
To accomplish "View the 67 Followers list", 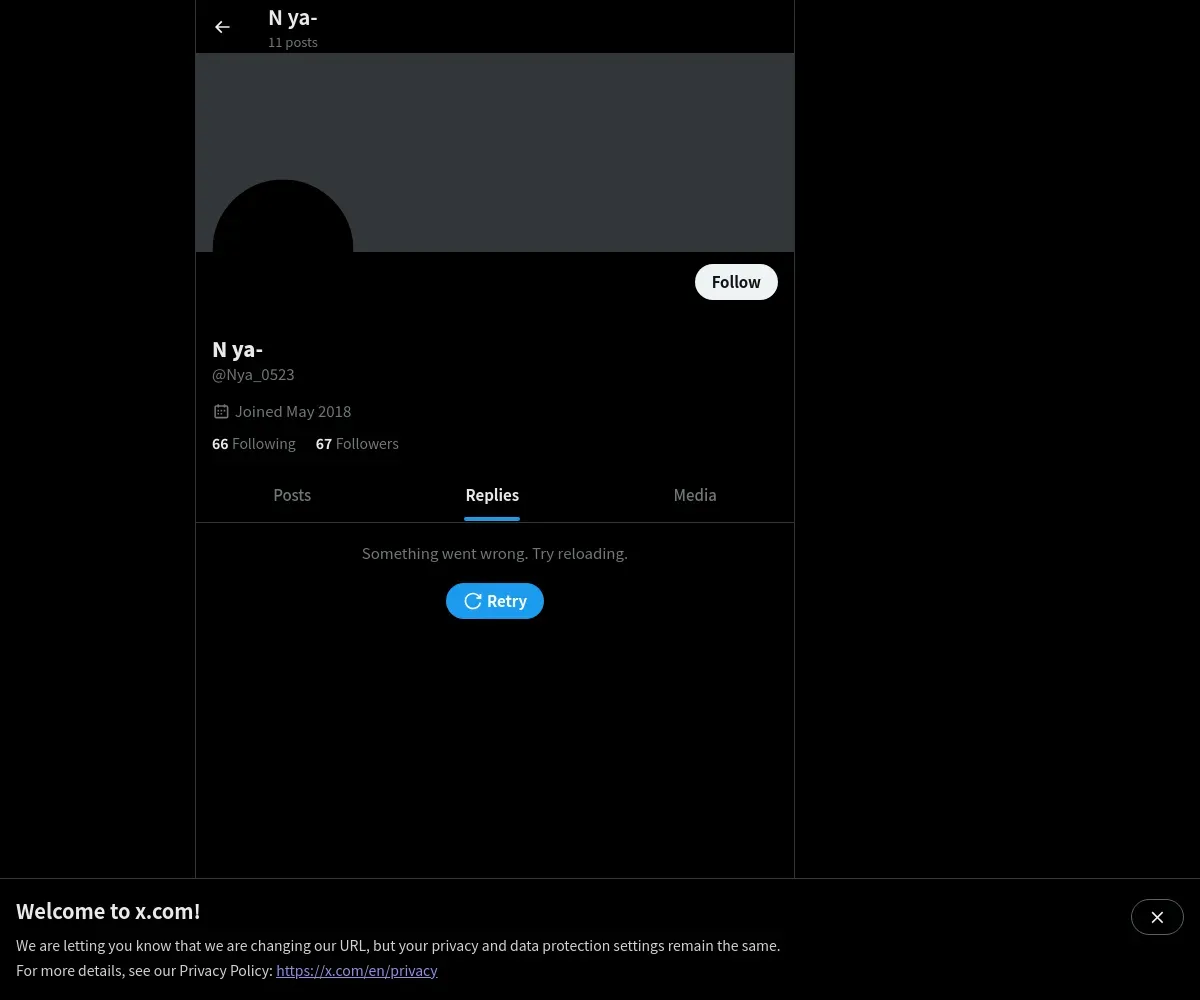I will (x=357, y=444).
